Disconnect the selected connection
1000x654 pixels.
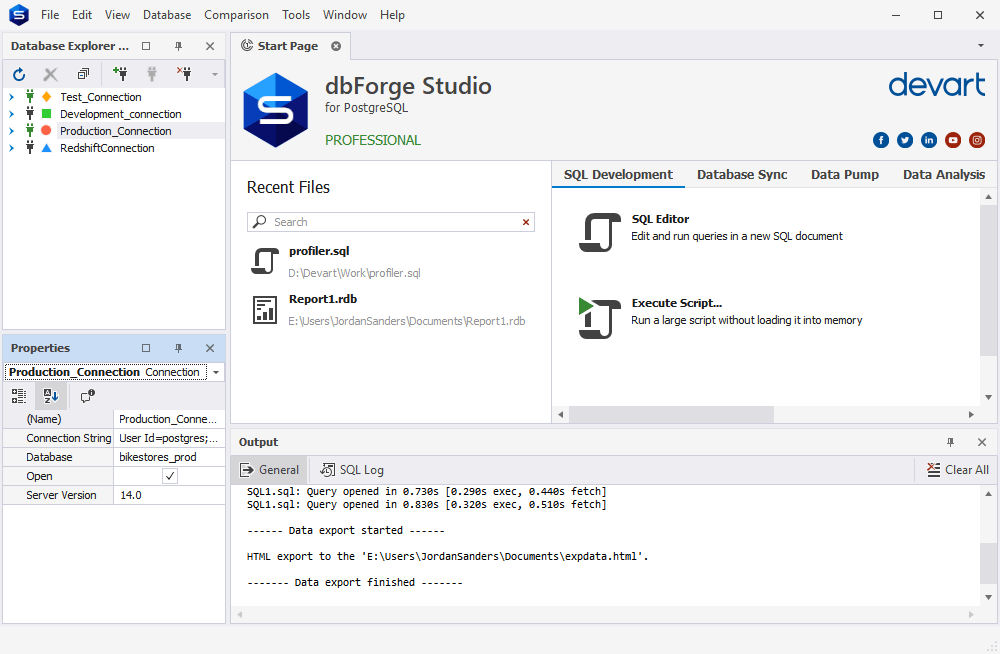click(186, 74)
